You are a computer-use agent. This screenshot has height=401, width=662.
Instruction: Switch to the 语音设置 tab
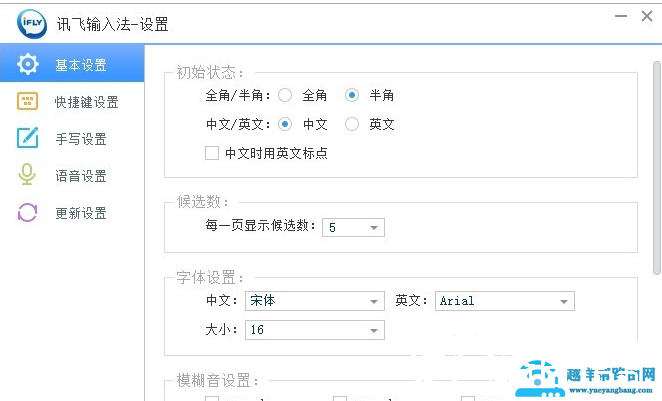(x=72, y=176)
